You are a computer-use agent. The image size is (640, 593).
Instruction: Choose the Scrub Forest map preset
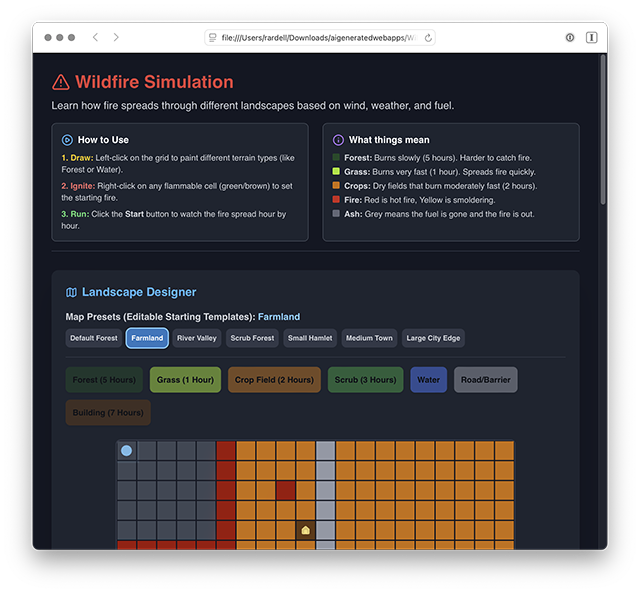tap(252, 338)
